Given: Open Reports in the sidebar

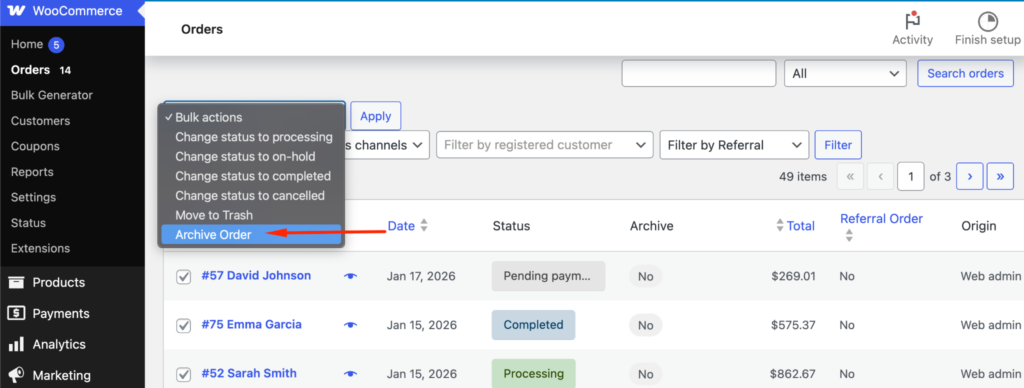Looking at the screenshot, I should (x=32, y=172).
